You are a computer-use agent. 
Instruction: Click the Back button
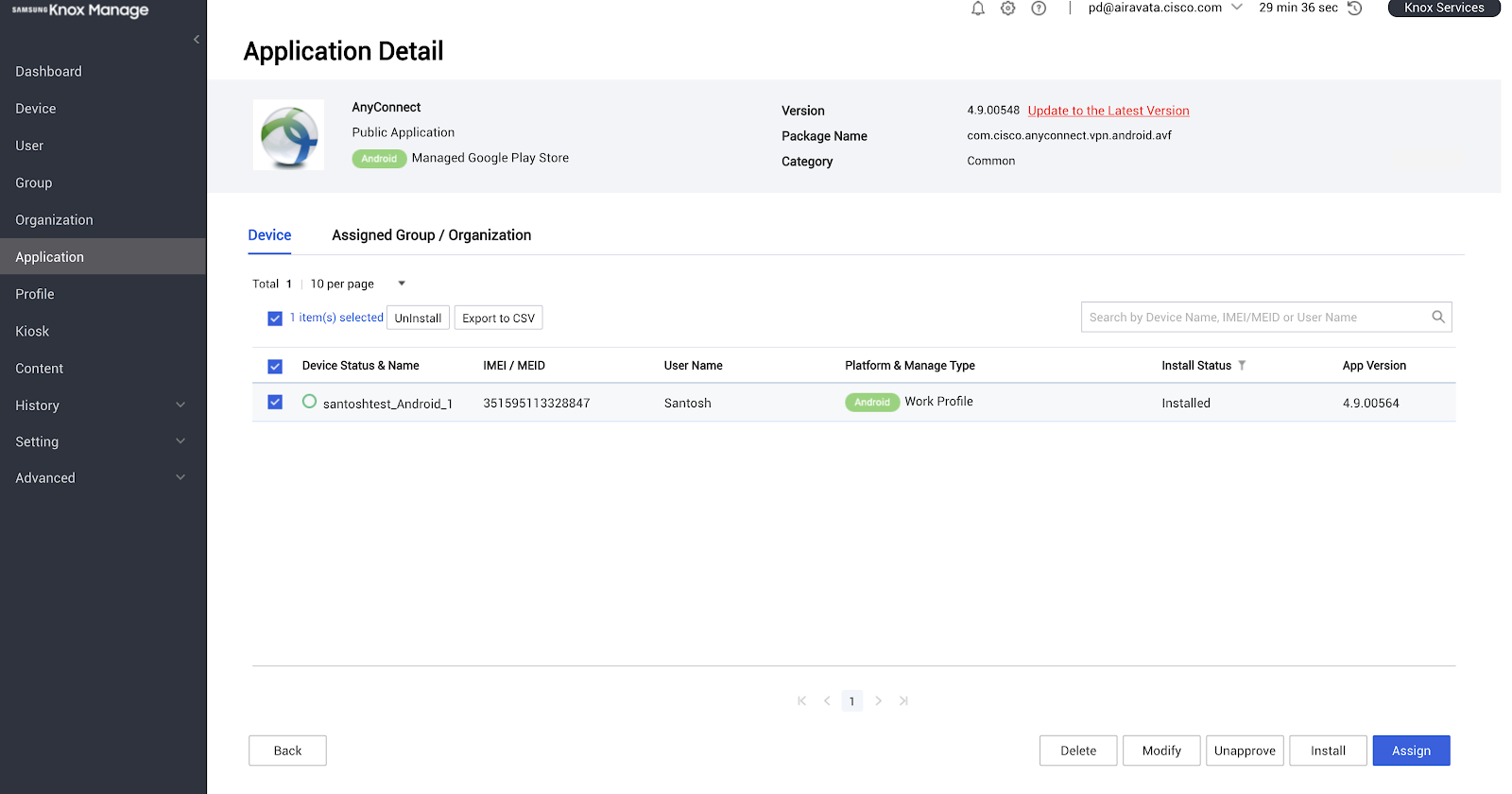click(287, 751)
